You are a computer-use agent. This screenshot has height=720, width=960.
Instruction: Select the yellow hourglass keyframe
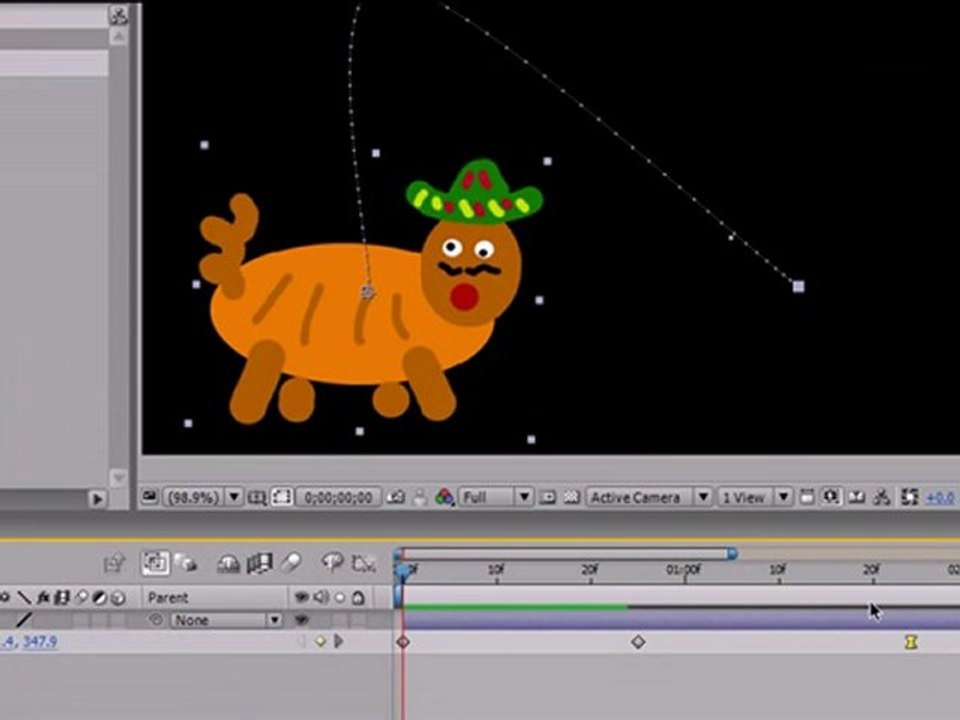pos(911,642)
